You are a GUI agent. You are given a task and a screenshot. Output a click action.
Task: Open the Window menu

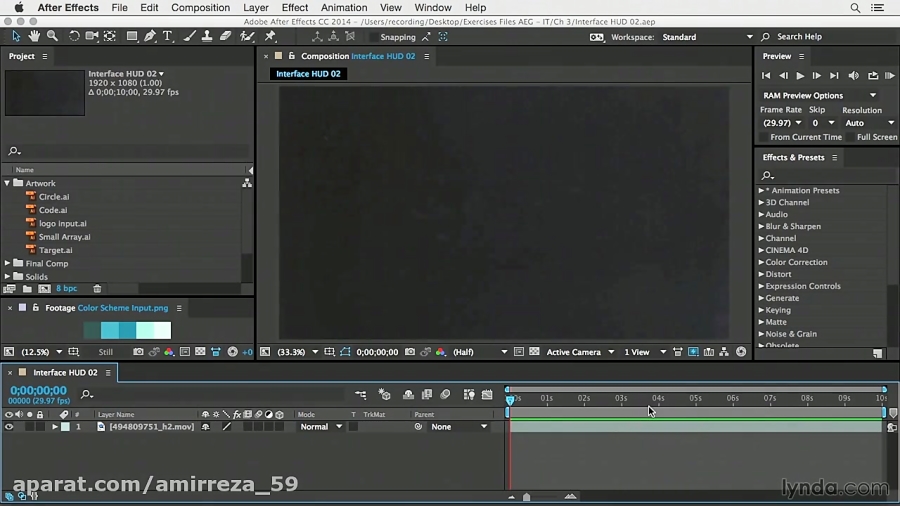tap(433, 7)
